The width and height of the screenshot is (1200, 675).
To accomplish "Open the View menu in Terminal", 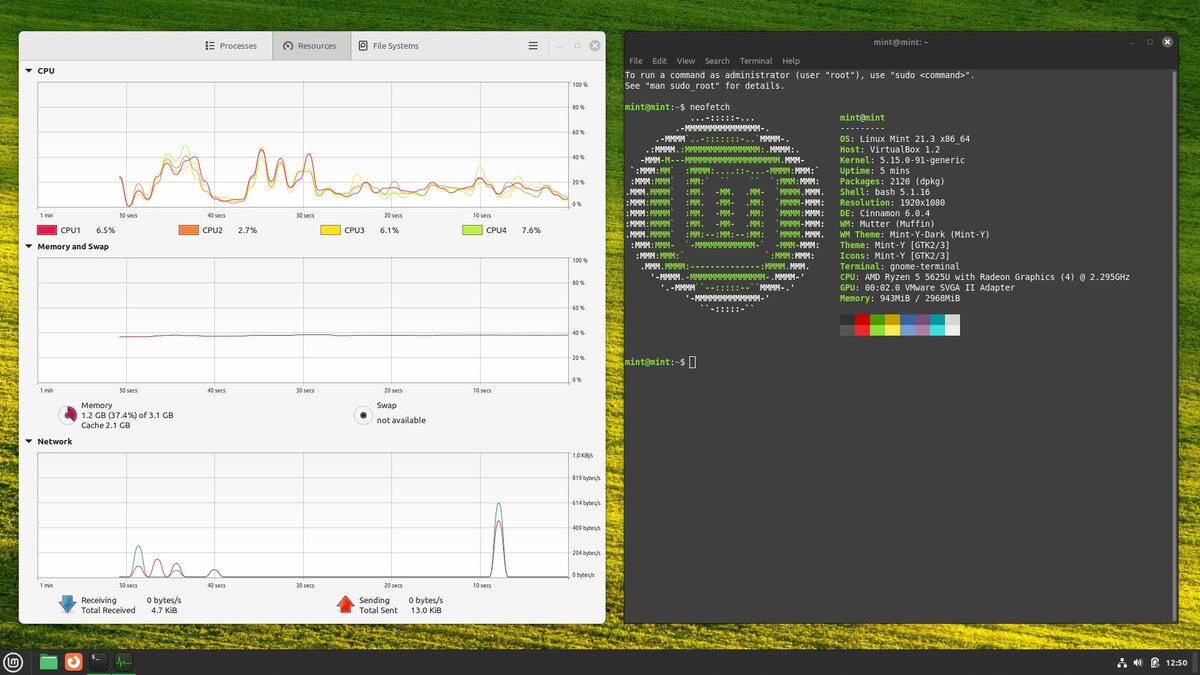I will click(686, 61).
